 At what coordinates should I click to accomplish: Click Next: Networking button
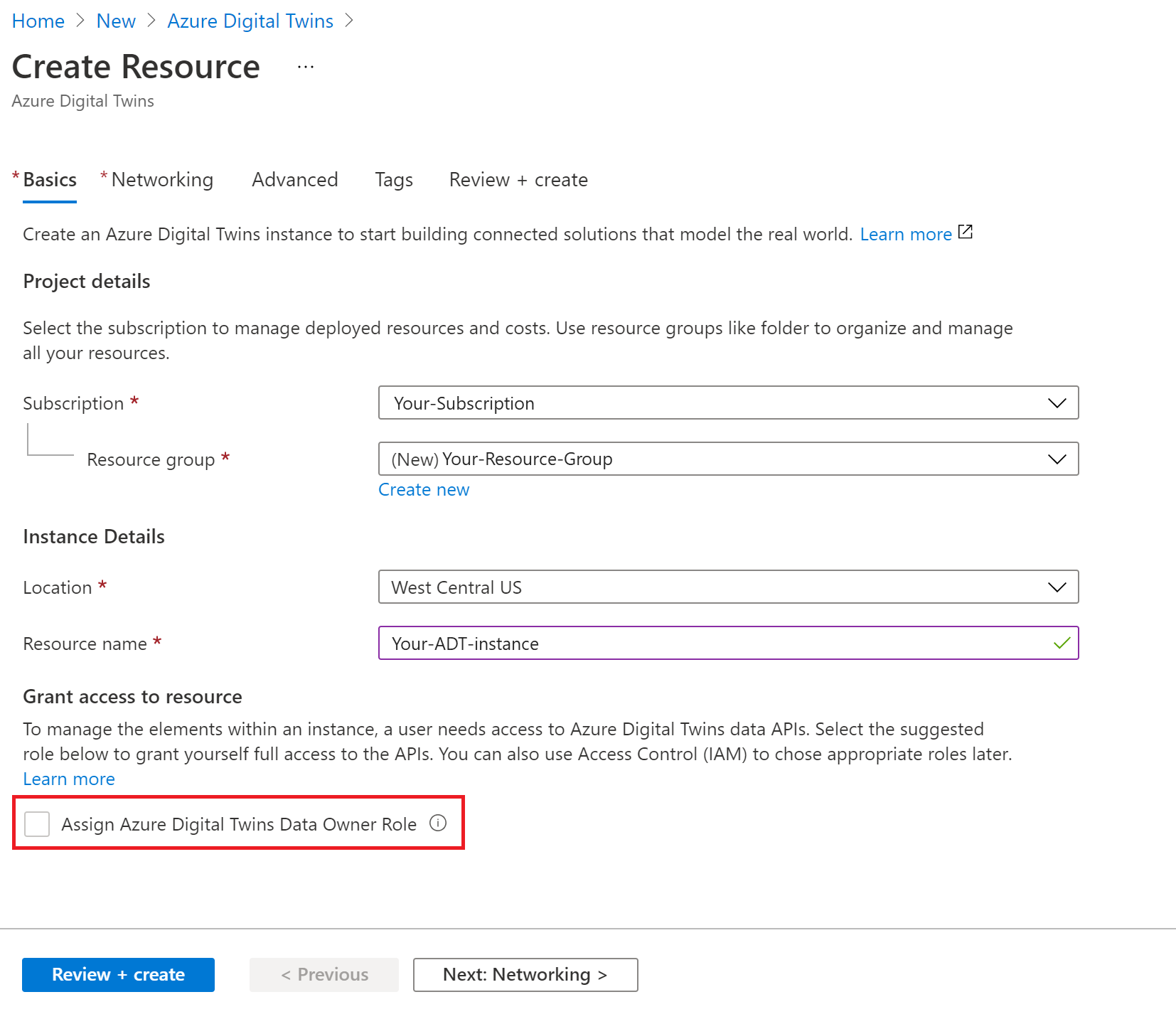pyautogui.click(x=525, y=974)
